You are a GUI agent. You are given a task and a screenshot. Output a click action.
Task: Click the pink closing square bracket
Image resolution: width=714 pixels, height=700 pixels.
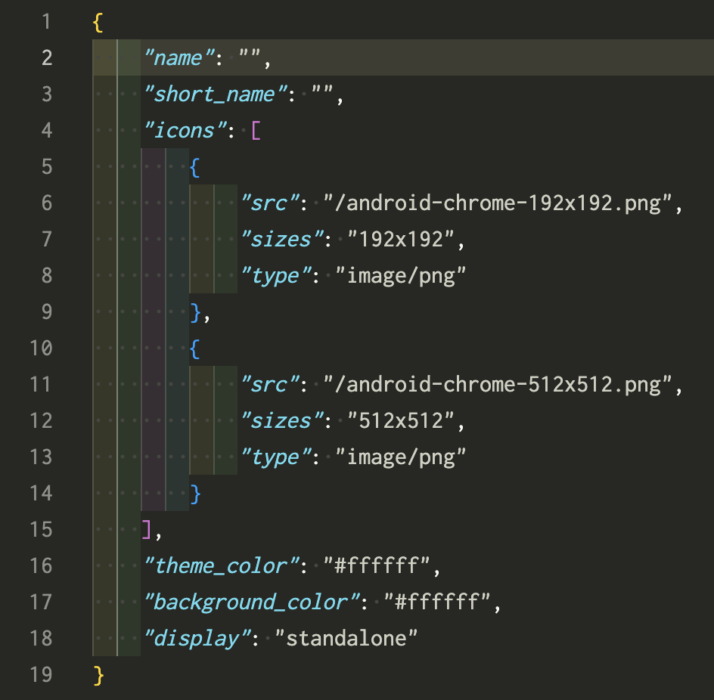(146, 530)
